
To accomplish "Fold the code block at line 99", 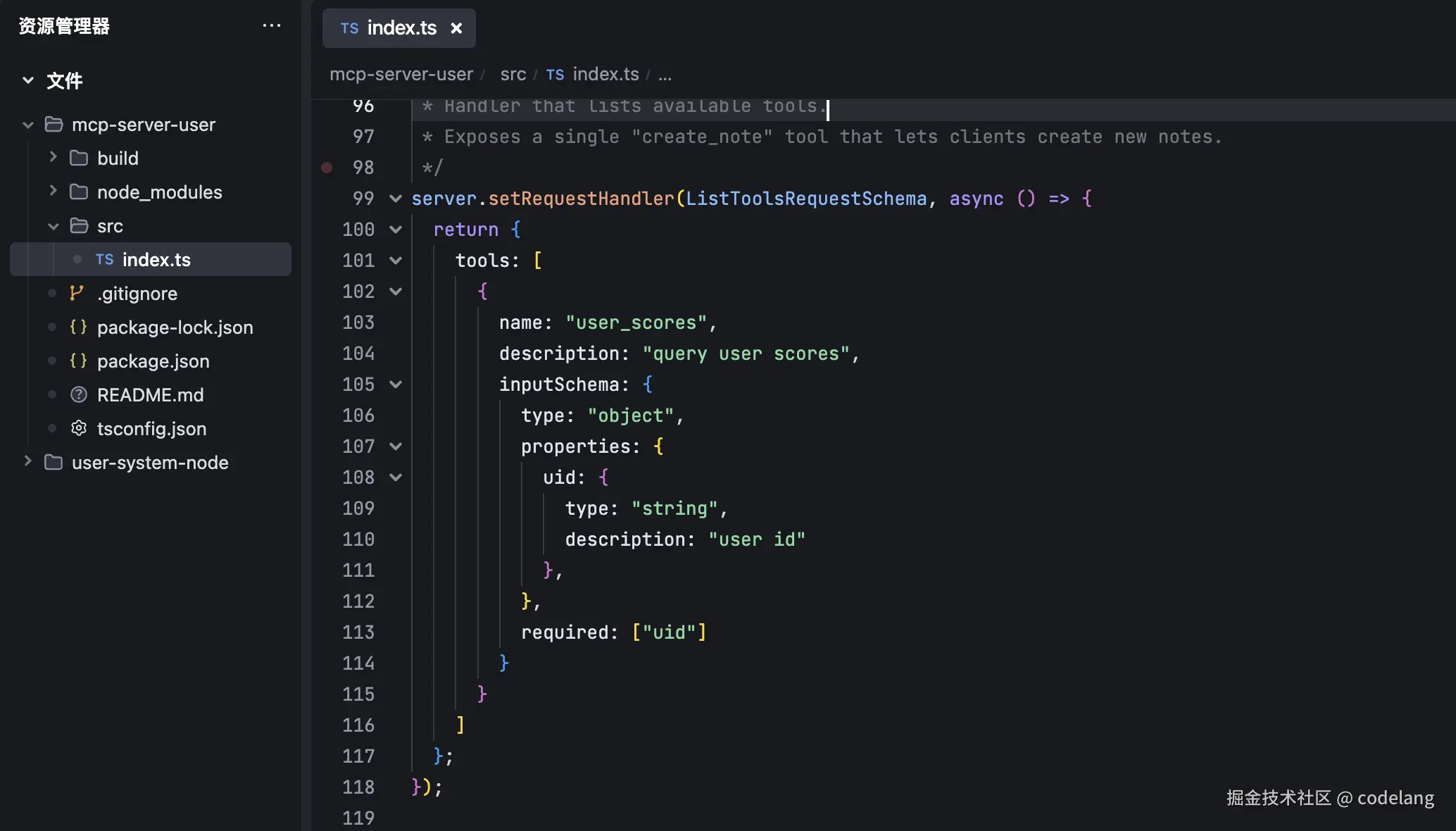I will 396,199.
